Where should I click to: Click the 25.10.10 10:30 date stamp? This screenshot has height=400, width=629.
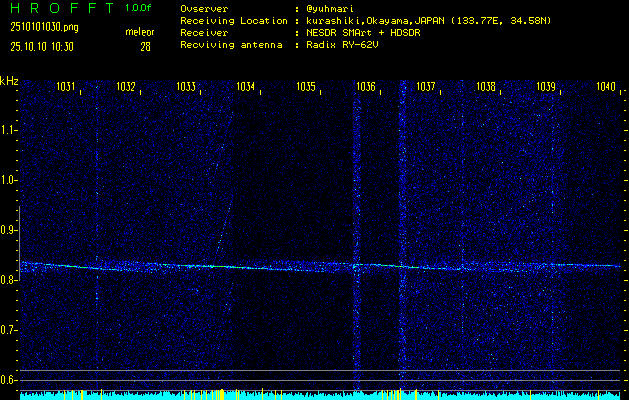[41, 46]
